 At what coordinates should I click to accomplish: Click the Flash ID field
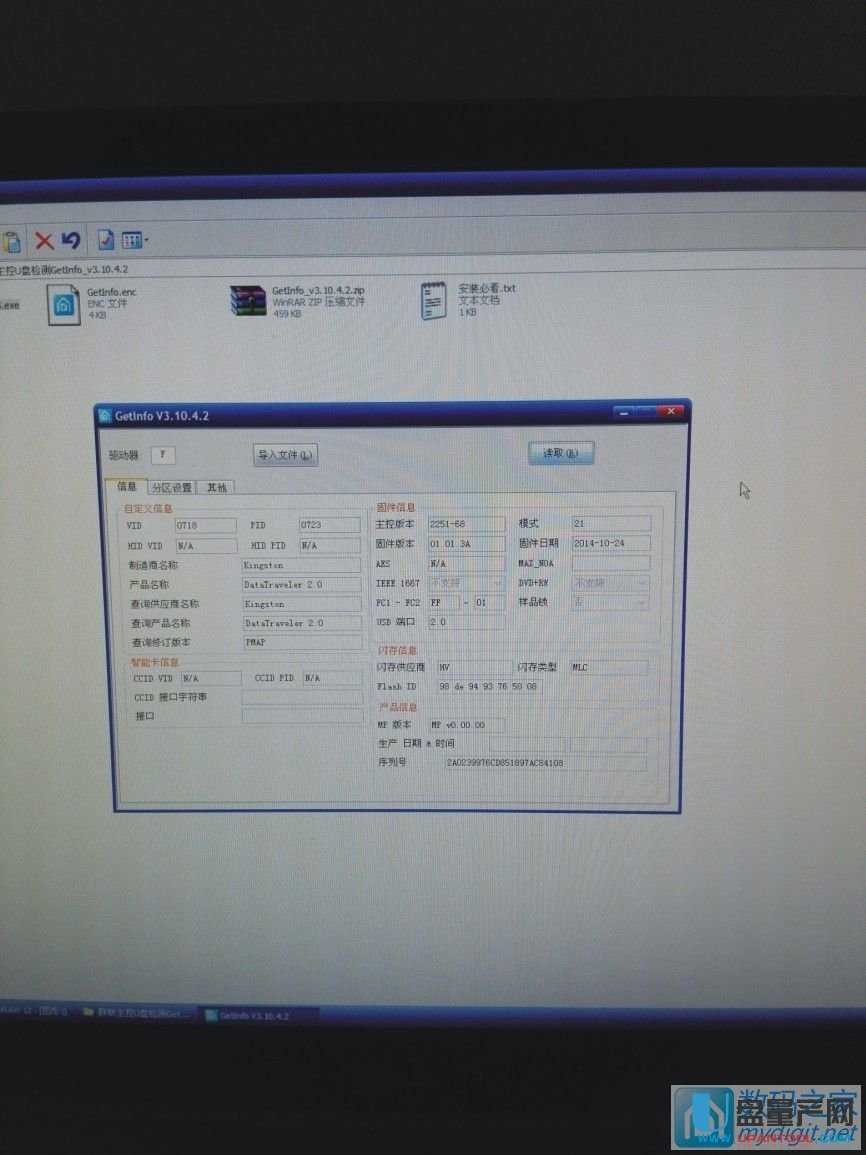(490, 687)
